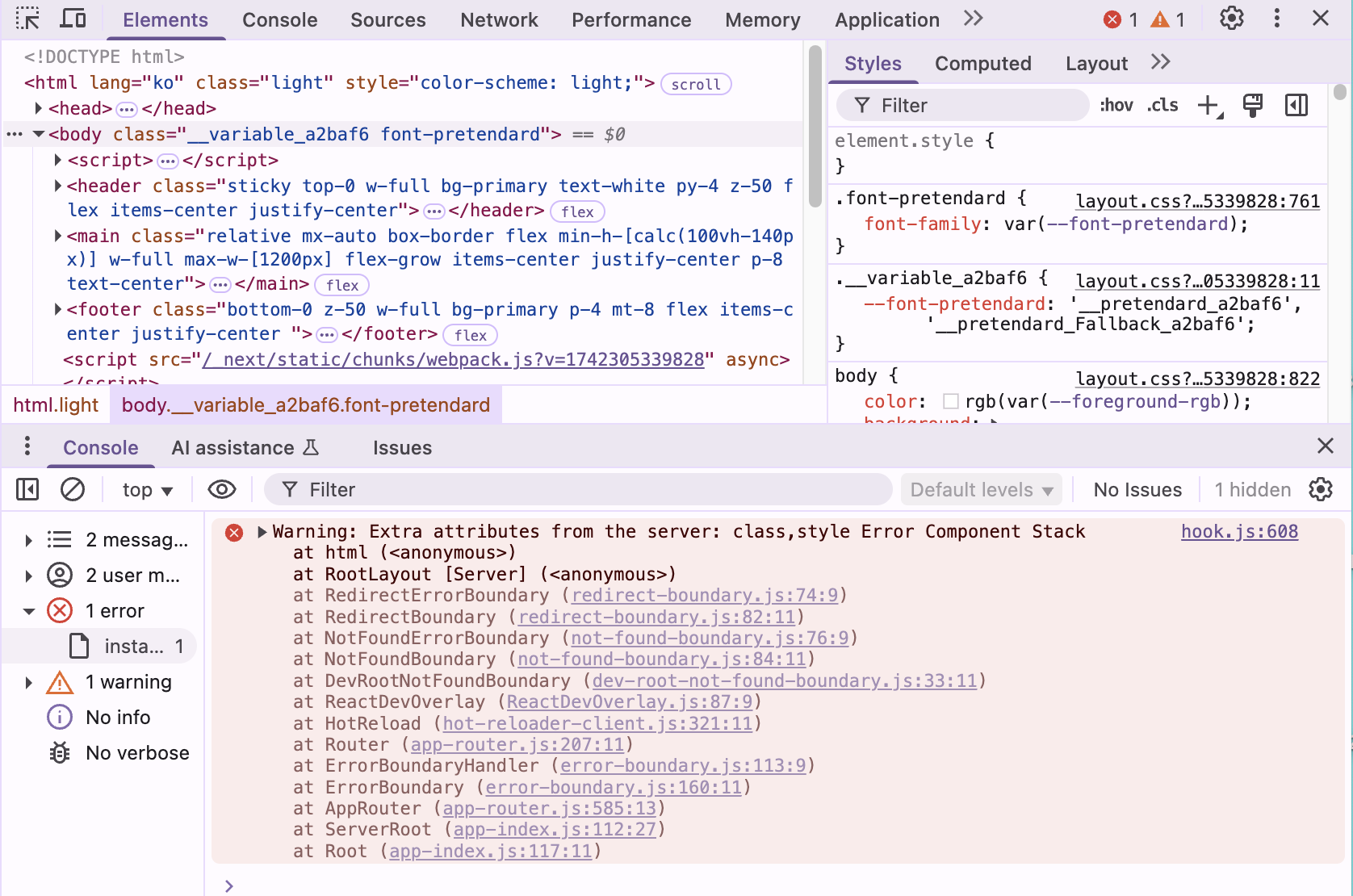The image size is (1353, 896).
Task: Open the Memory tab
Action: 763,20
